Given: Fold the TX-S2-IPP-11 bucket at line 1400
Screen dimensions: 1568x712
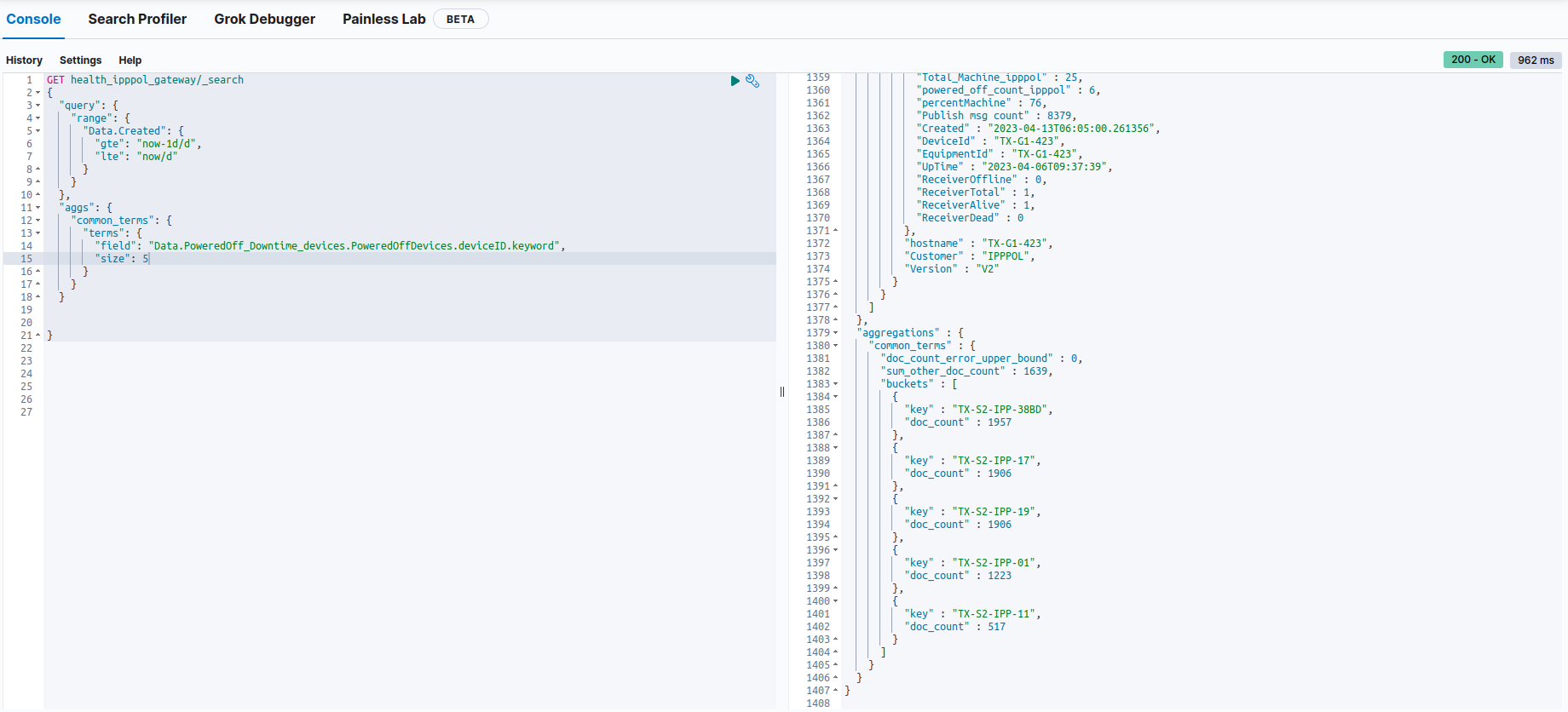Looking at the screenshot, I should pyautogui.click(x=835, y=601).
